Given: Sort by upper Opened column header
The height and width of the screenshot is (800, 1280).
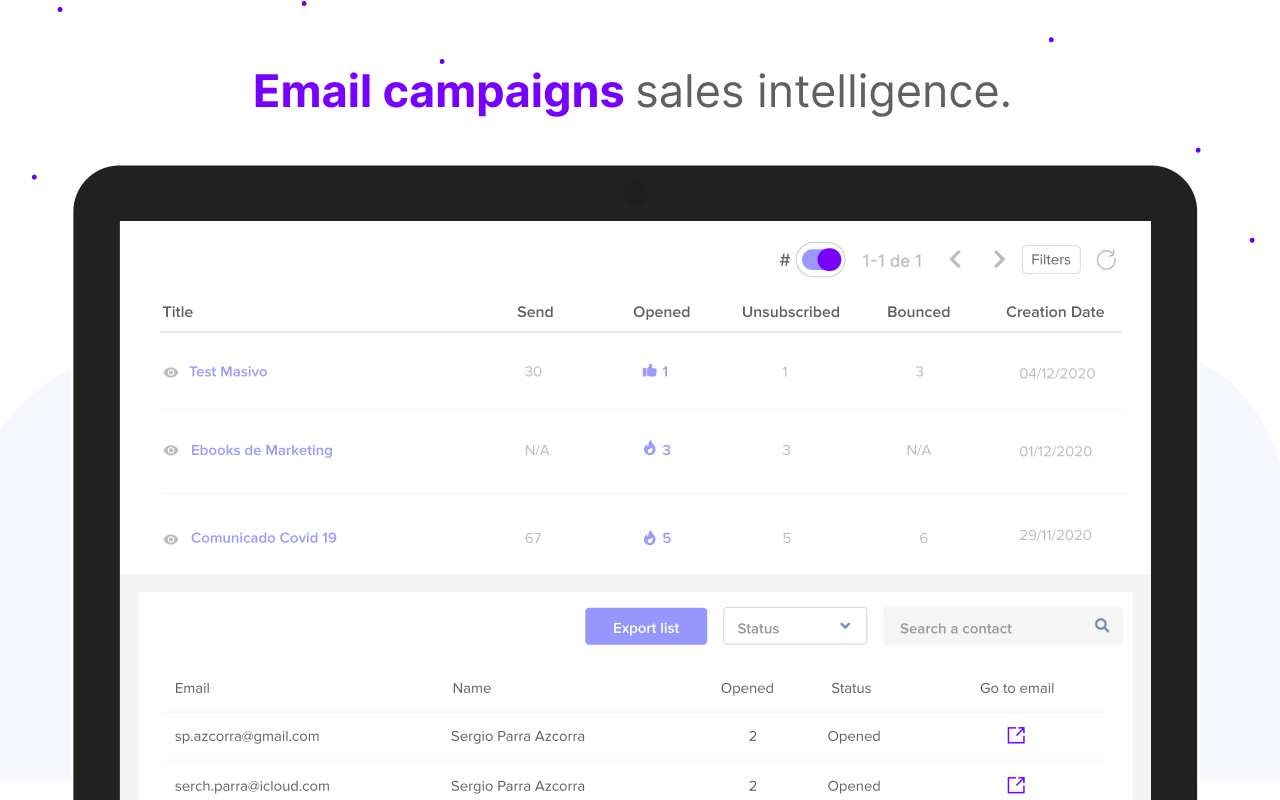Looking at the screenshot, I should pos(662,312).
